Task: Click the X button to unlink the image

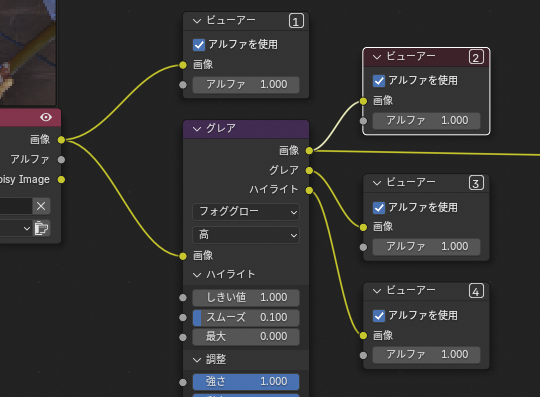Action: (41, 206)
